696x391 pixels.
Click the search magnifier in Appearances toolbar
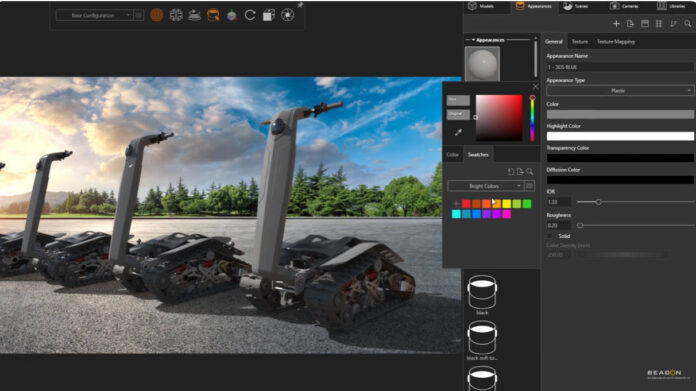coord(688,24)
